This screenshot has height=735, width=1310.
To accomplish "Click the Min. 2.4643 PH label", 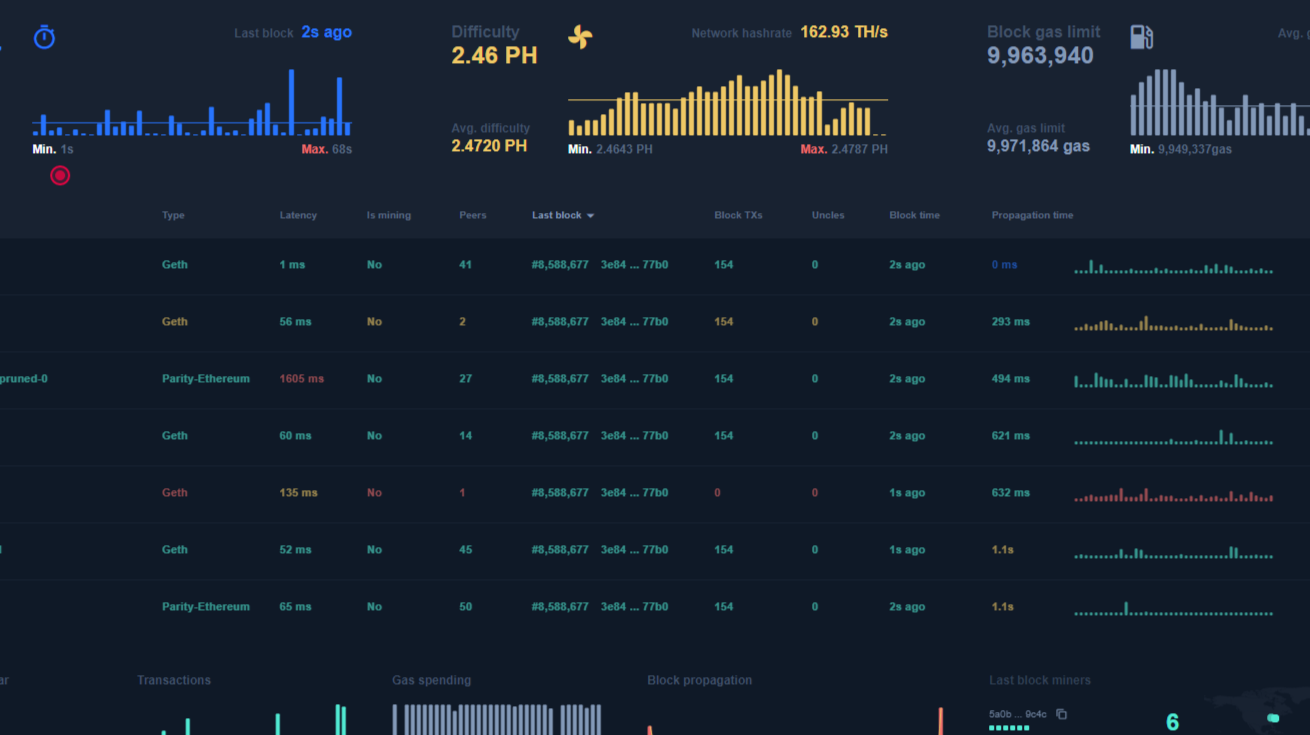I will [x=610, y=149].
